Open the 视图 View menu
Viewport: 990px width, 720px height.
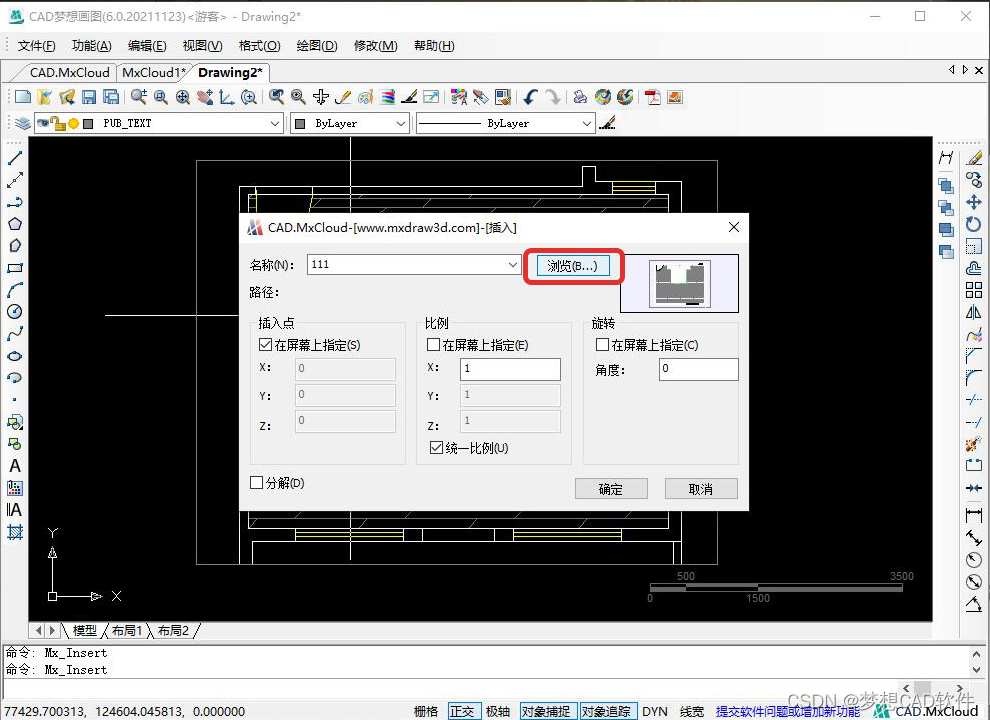(x=202, y=45)
